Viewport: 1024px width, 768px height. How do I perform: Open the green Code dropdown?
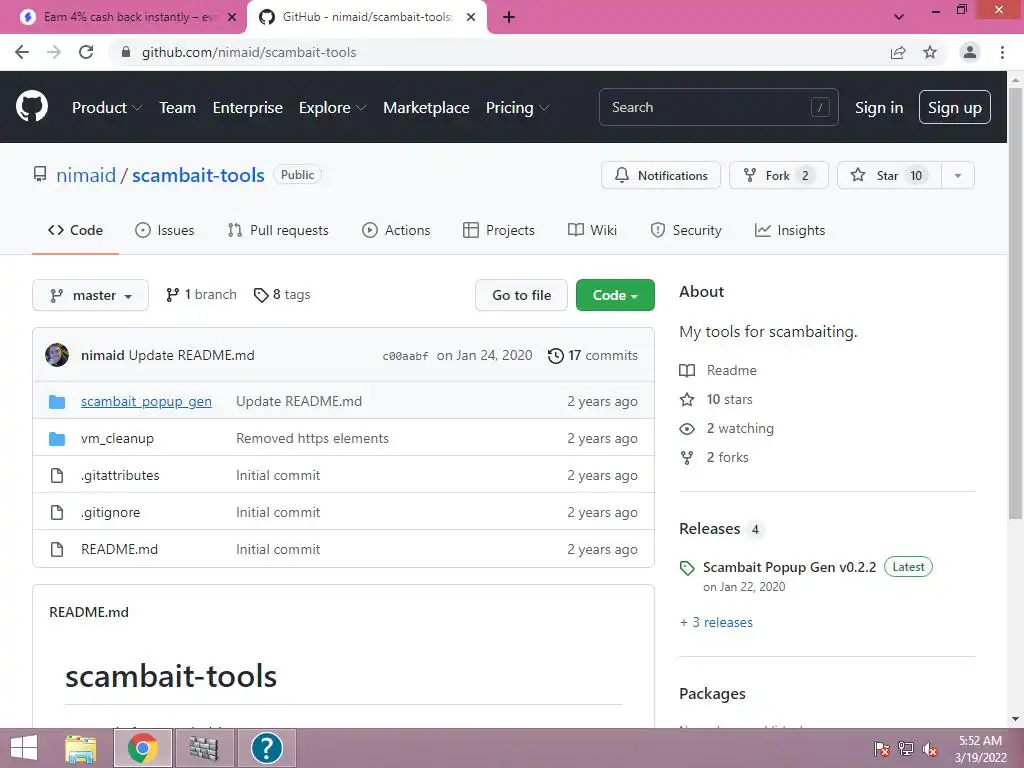(x=615, y=295)
